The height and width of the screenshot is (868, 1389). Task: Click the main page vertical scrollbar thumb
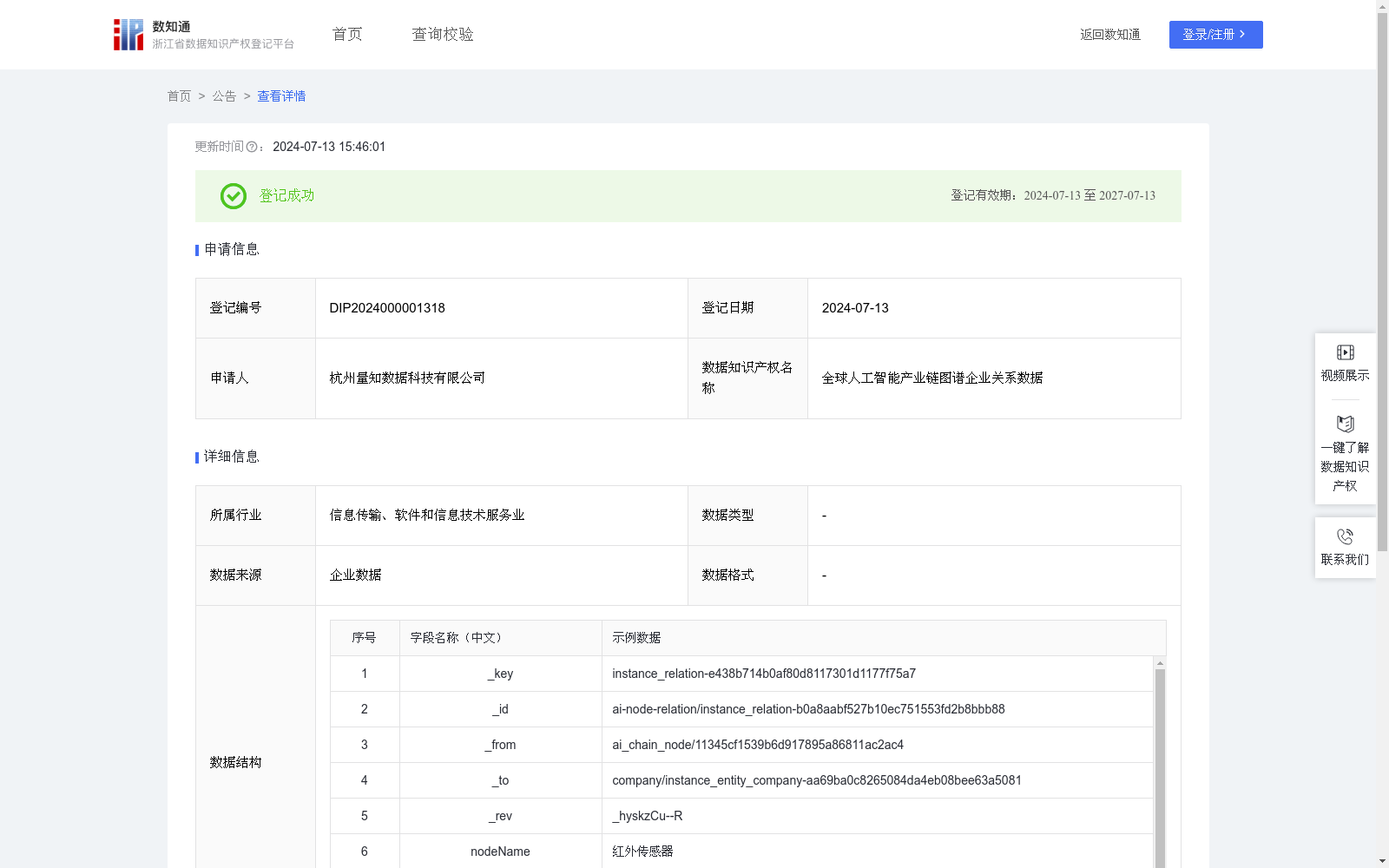coord(1382,282)
